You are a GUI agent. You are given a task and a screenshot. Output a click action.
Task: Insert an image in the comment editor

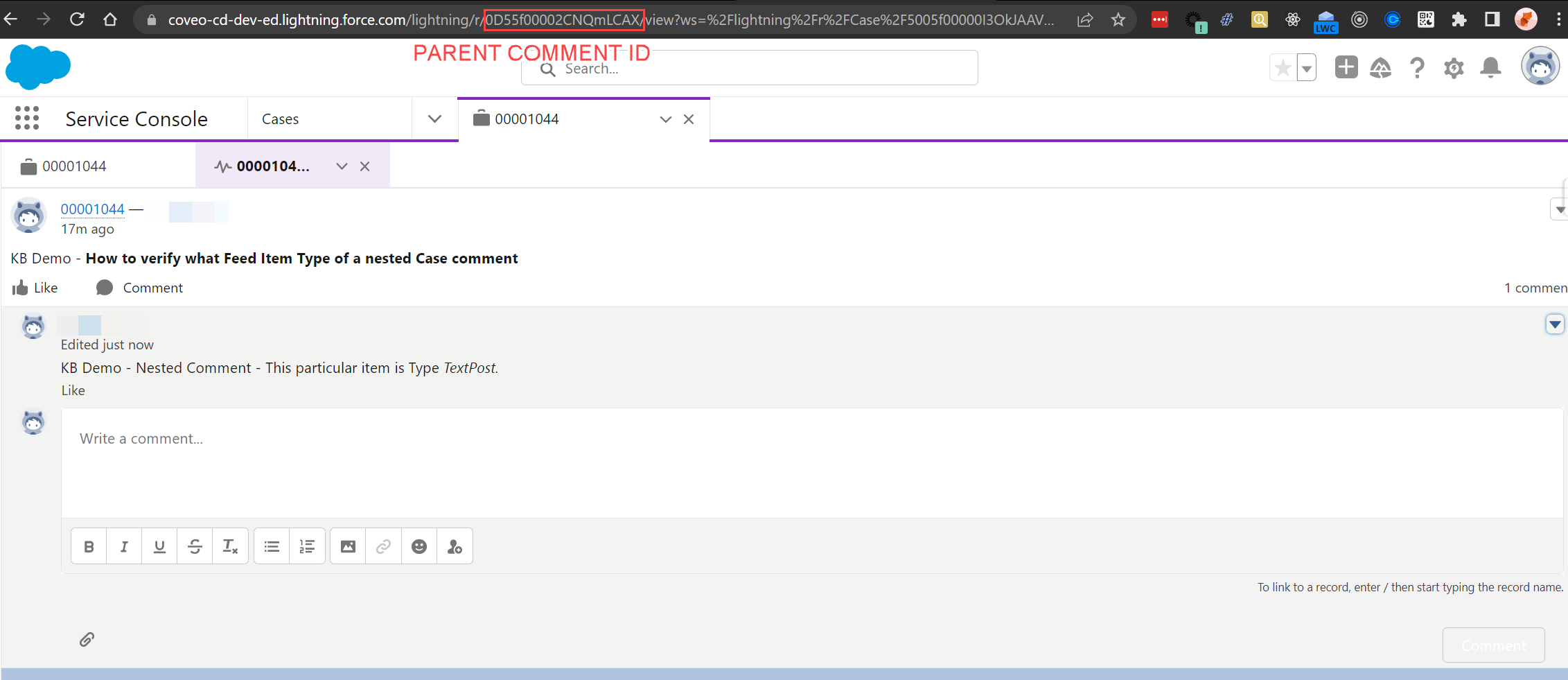pyautogui.click(x=346, y=546)
